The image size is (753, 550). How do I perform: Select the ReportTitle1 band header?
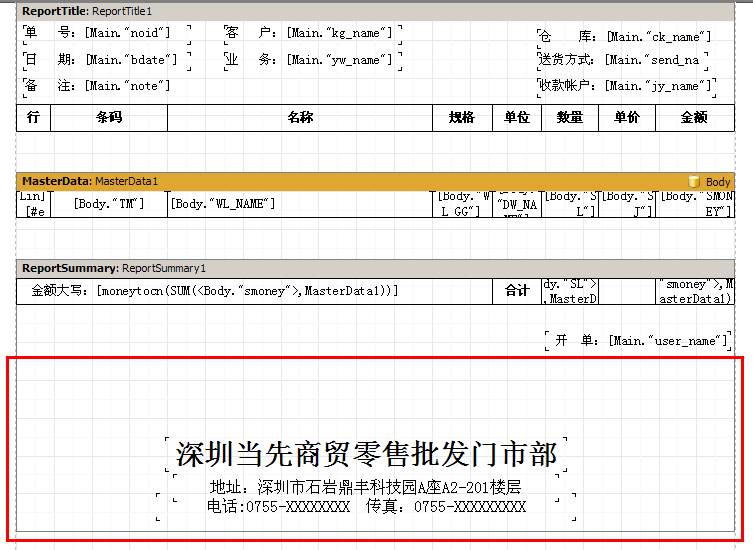pos(375,11)
